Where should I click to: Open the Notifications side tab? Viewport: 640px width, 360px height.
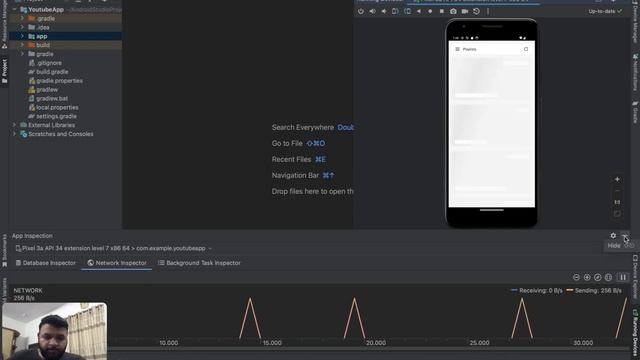[x=636, y=73]
